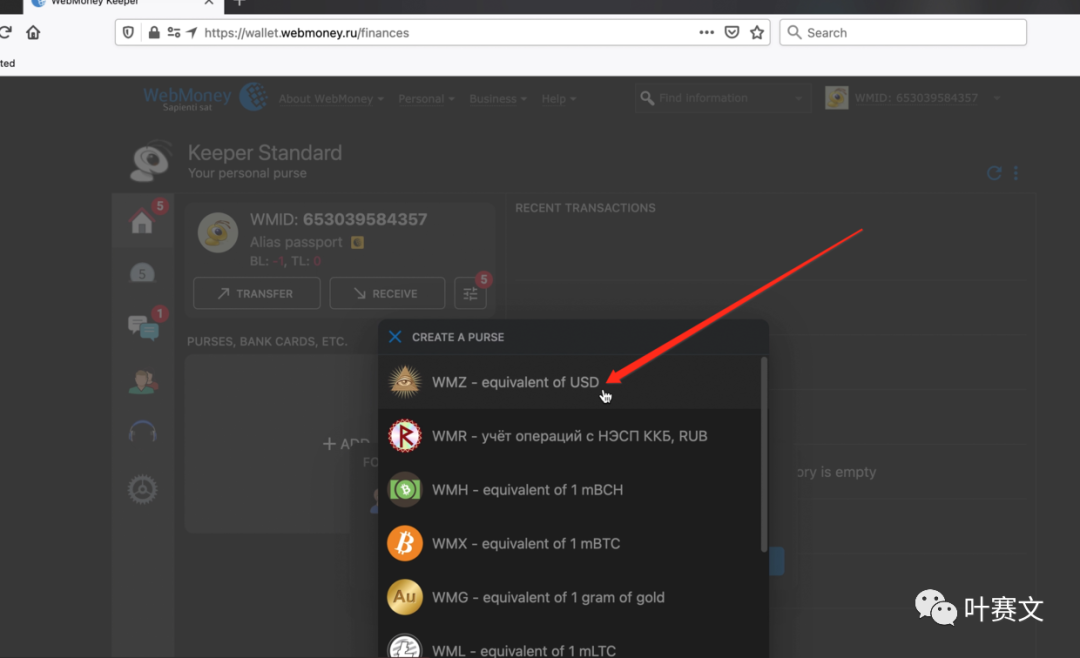The height and width of the screenshot is (658, 1080).
Task: Open the chat messages sidebar icon
Action: point(143,327)
